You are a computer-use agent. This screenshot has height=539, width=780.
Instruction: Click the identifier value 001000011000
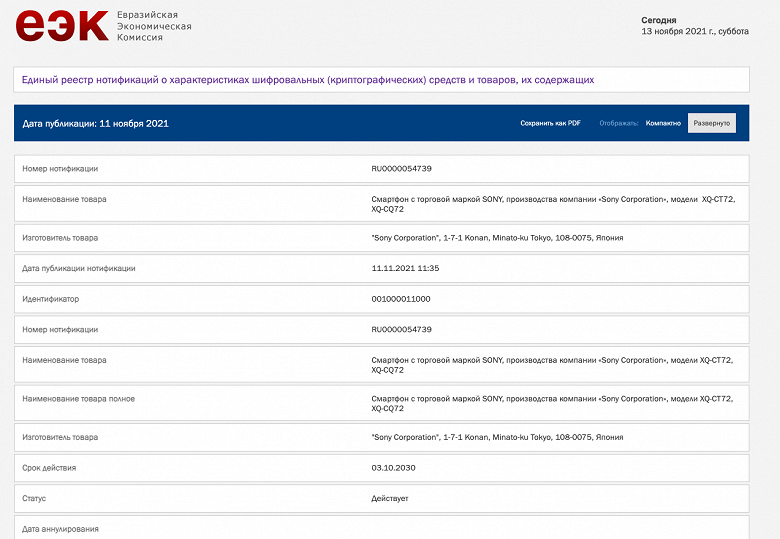(x=401, y=299)
